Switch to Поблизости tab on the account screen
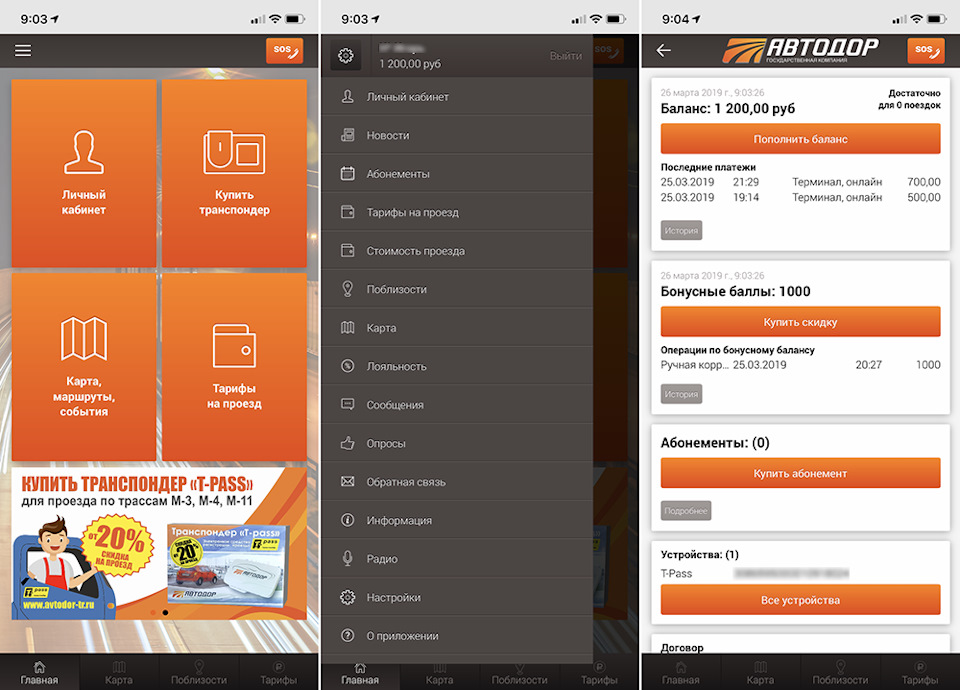Screen dimensions: 960x690 click(x=841, y=673)
